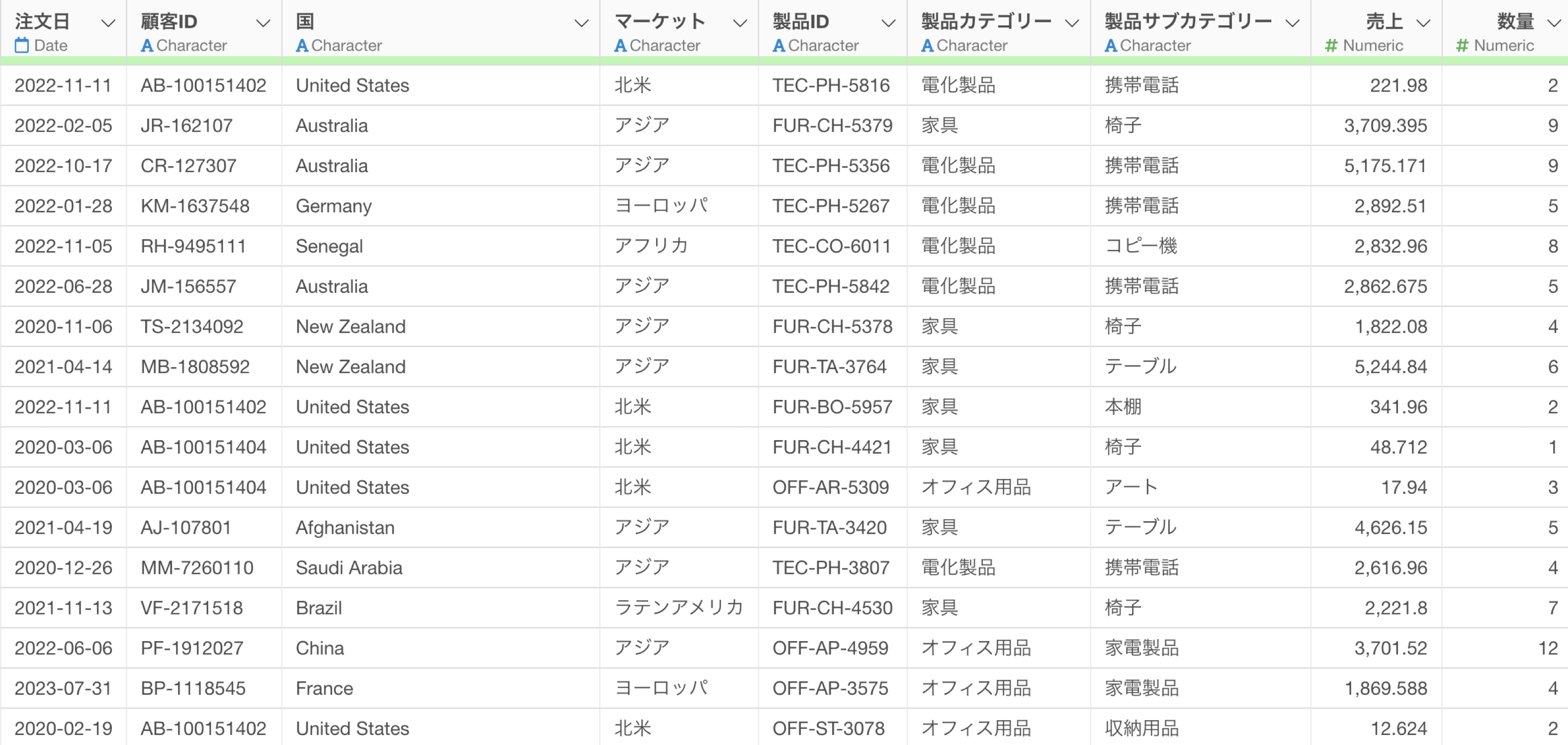Open the マーケット column dropdown menu

click(740, 23)
